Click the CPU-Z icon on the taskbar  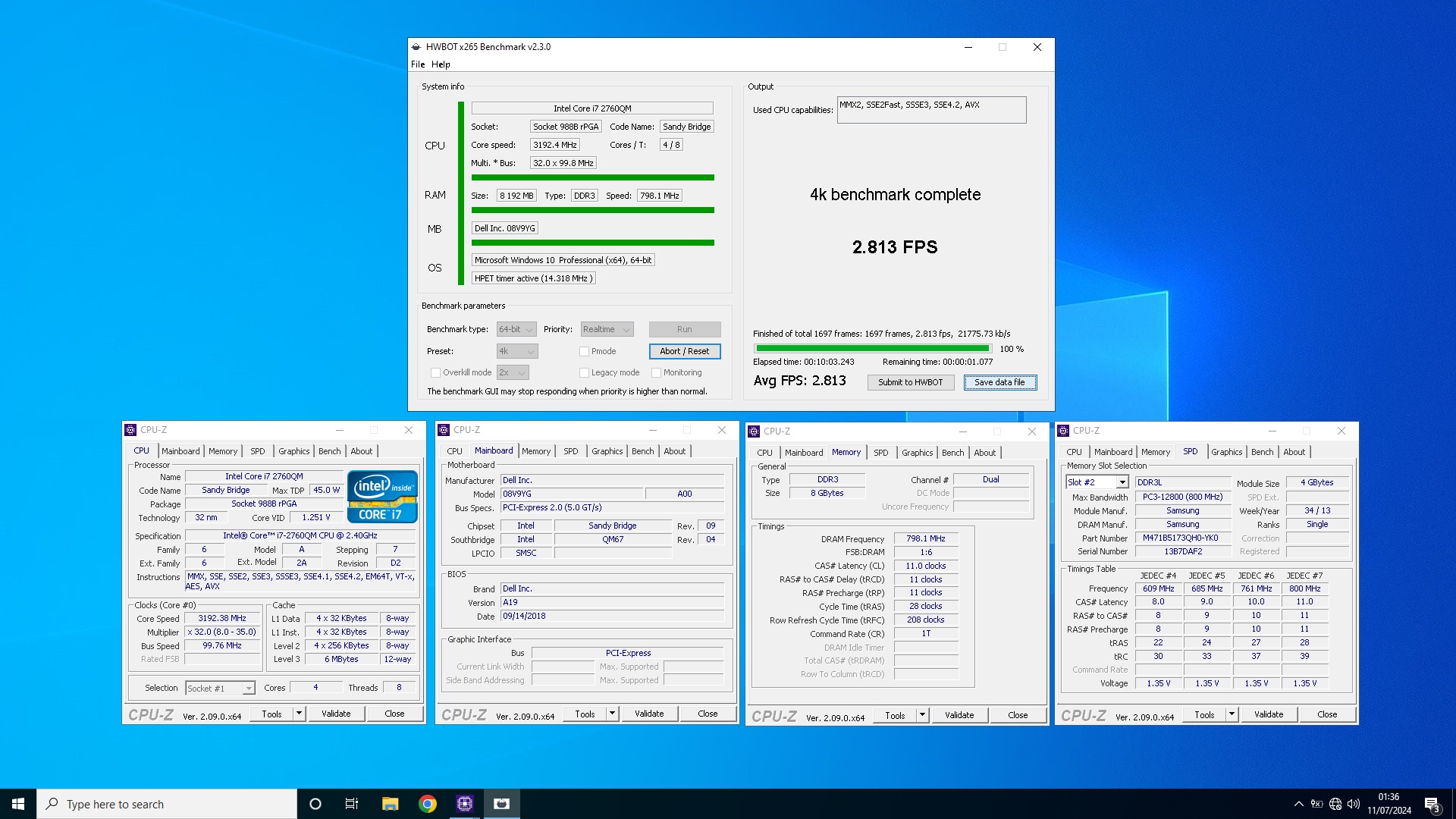coord(465,804)
